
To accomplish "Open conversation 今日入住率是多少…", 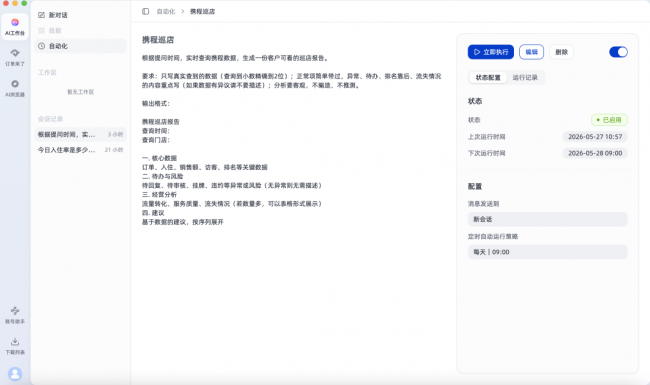I will [80, 150].
